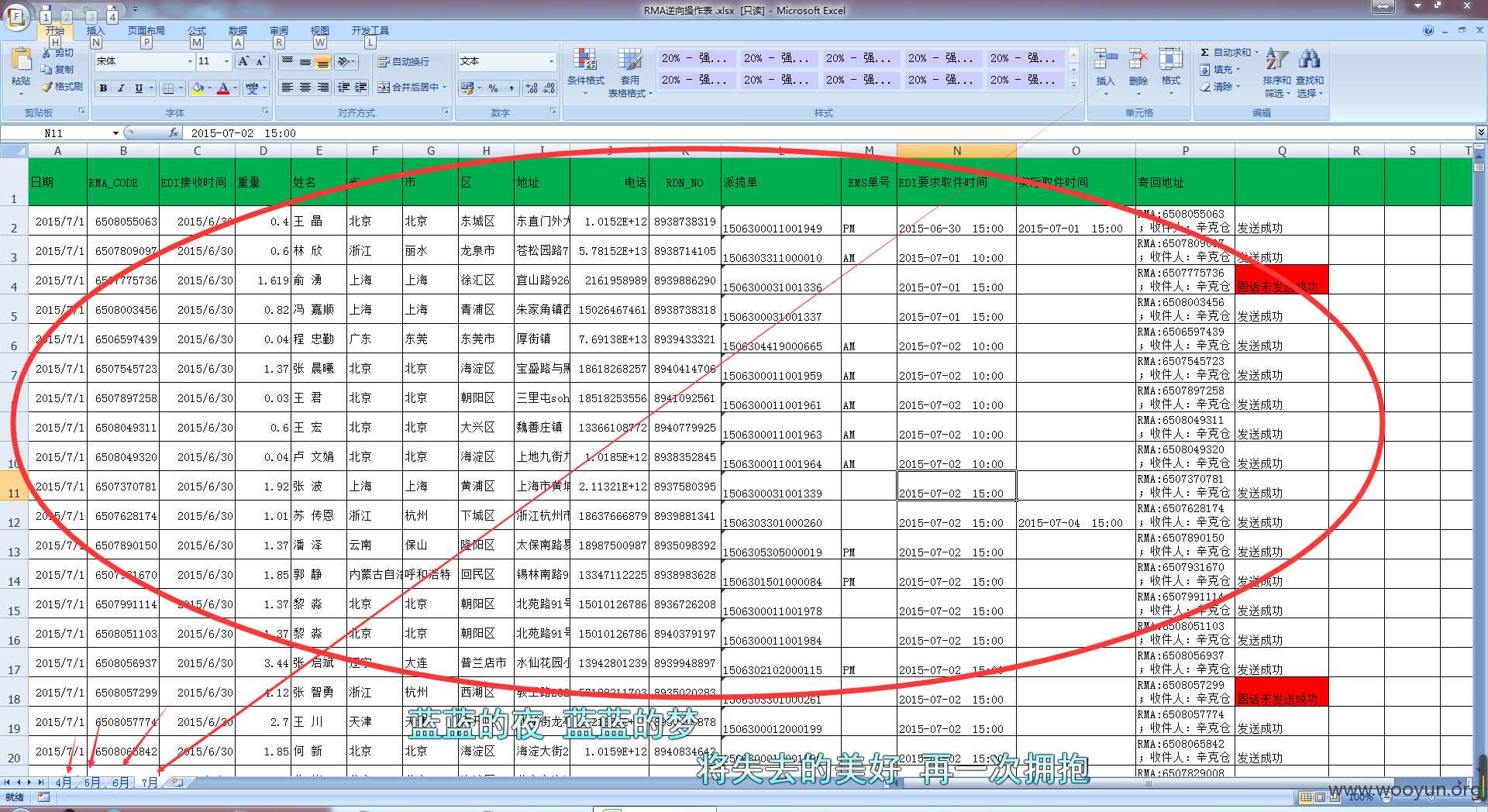Image resolution: width=1488 pixels, height=812 pixels.
Task: Click the cell borders icon
Action: (168, 88)
